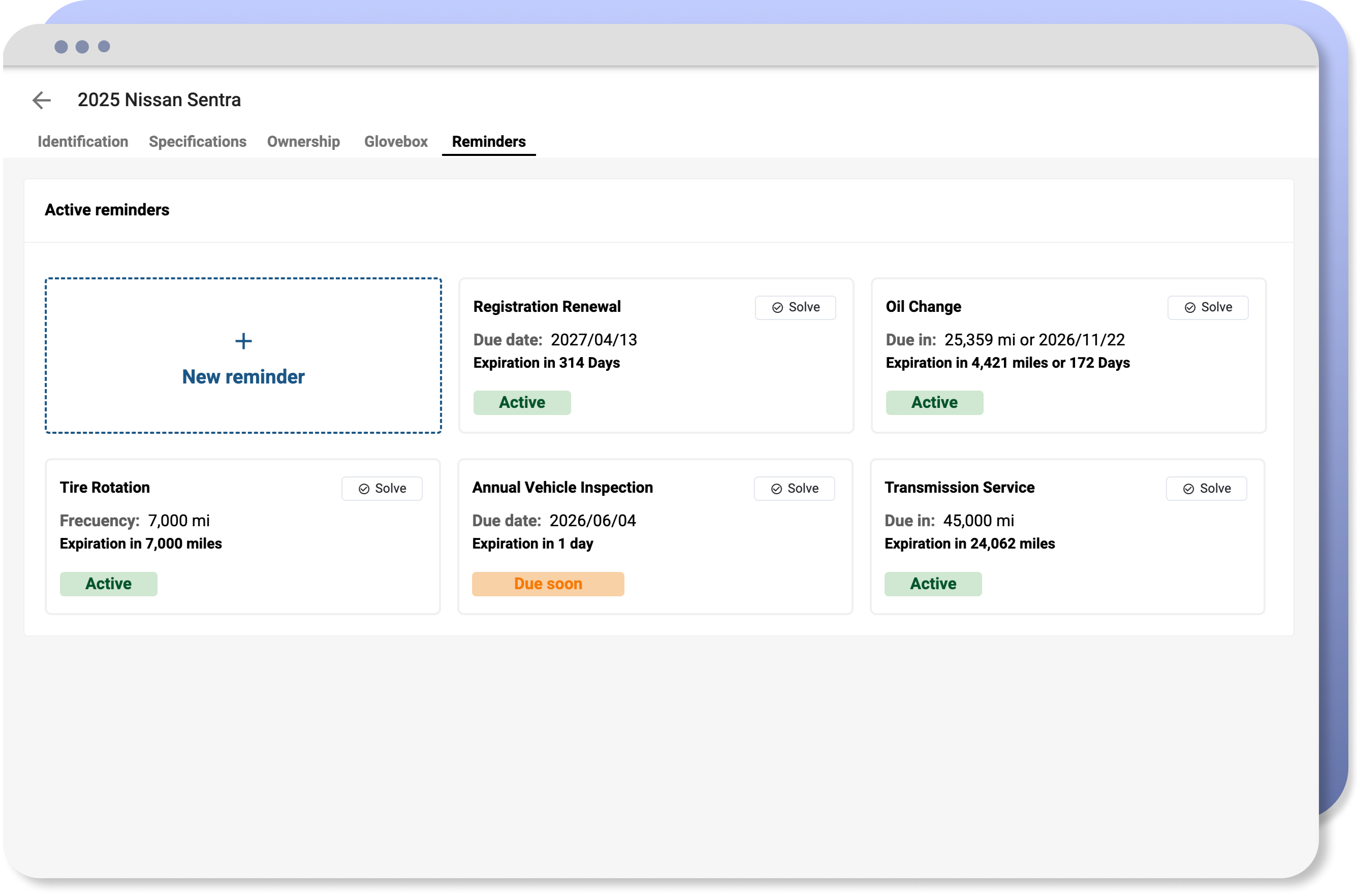The image size is (1360, 896).
Task: Click 'Expiration in 7,000 miles' text
Action: point(141,543)
